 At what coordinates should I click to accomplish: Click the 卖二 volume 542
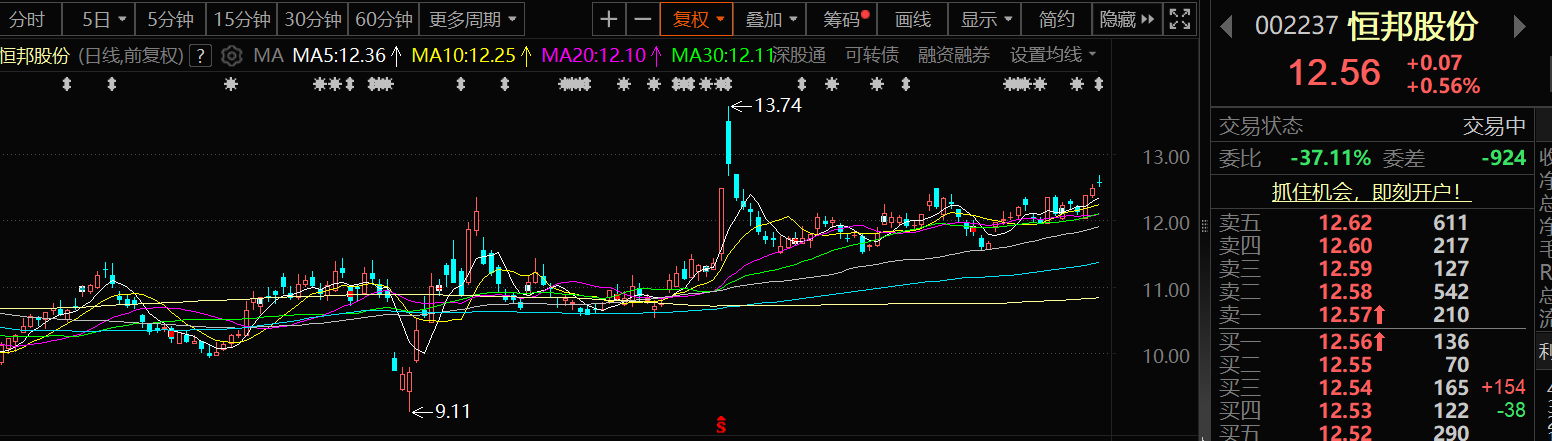(1450, 292)
